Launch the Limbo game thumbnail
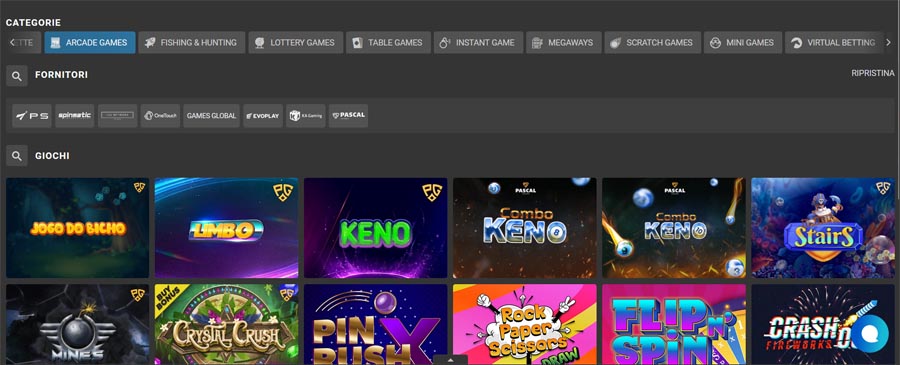This screenshot has width=900, height=365. (226, 228)
